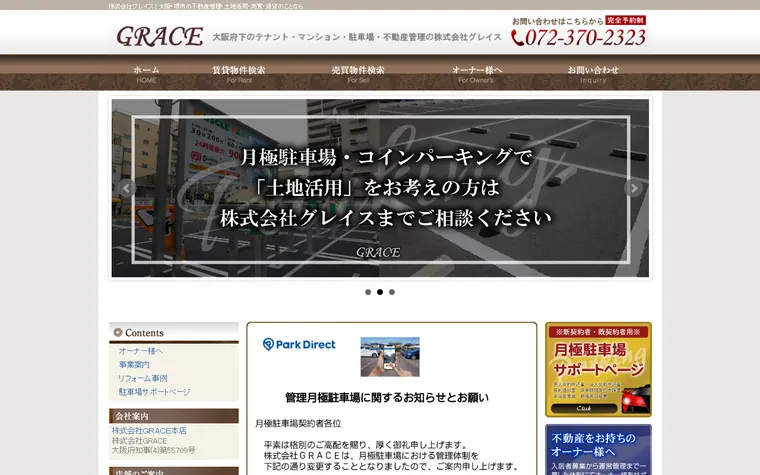The image size is (760, 475).
Task: Click the Park Direct logo
Action: pos(299,344)
